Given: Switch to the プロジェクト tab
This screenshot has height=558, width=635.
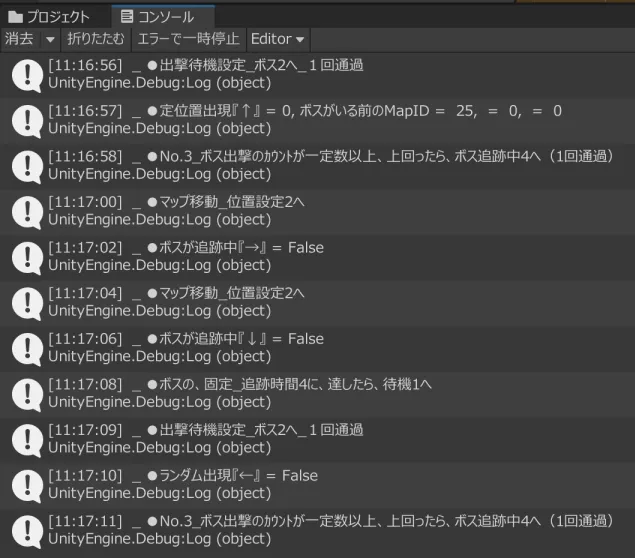Looking at the screenshot, I should [49, 17].
